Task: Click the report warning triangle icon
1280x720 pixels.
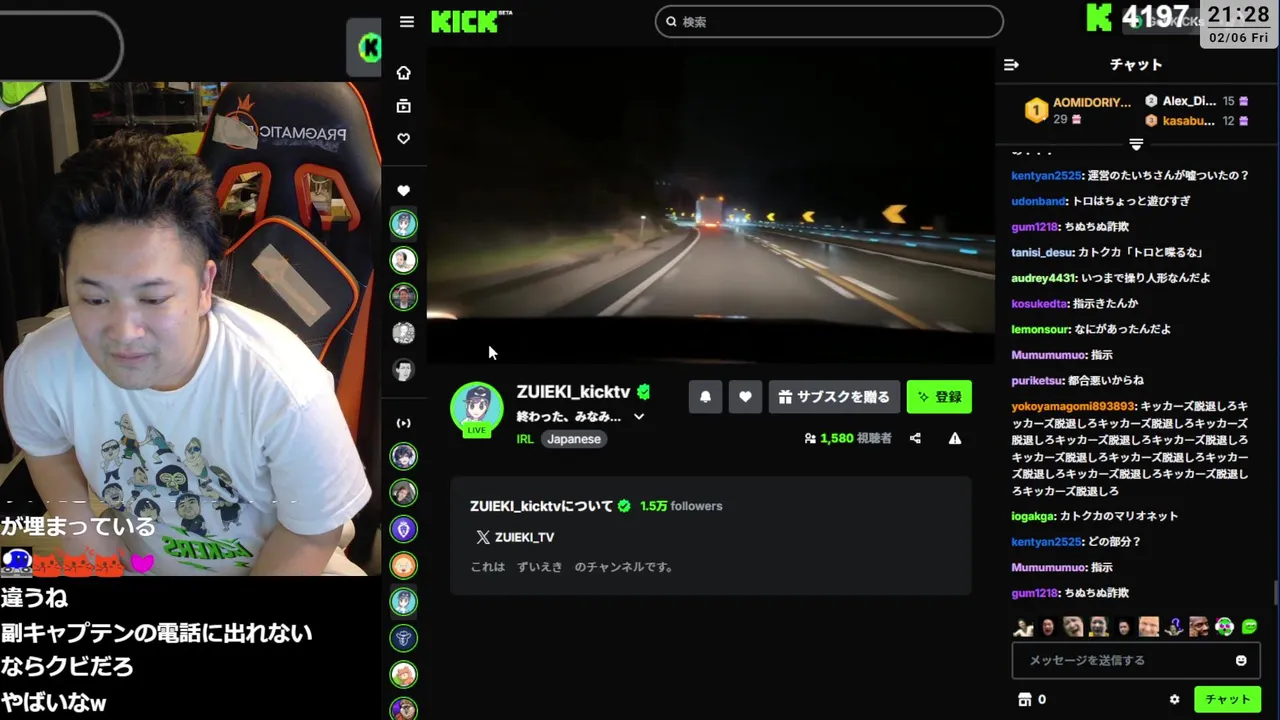Action: (955, 438)
